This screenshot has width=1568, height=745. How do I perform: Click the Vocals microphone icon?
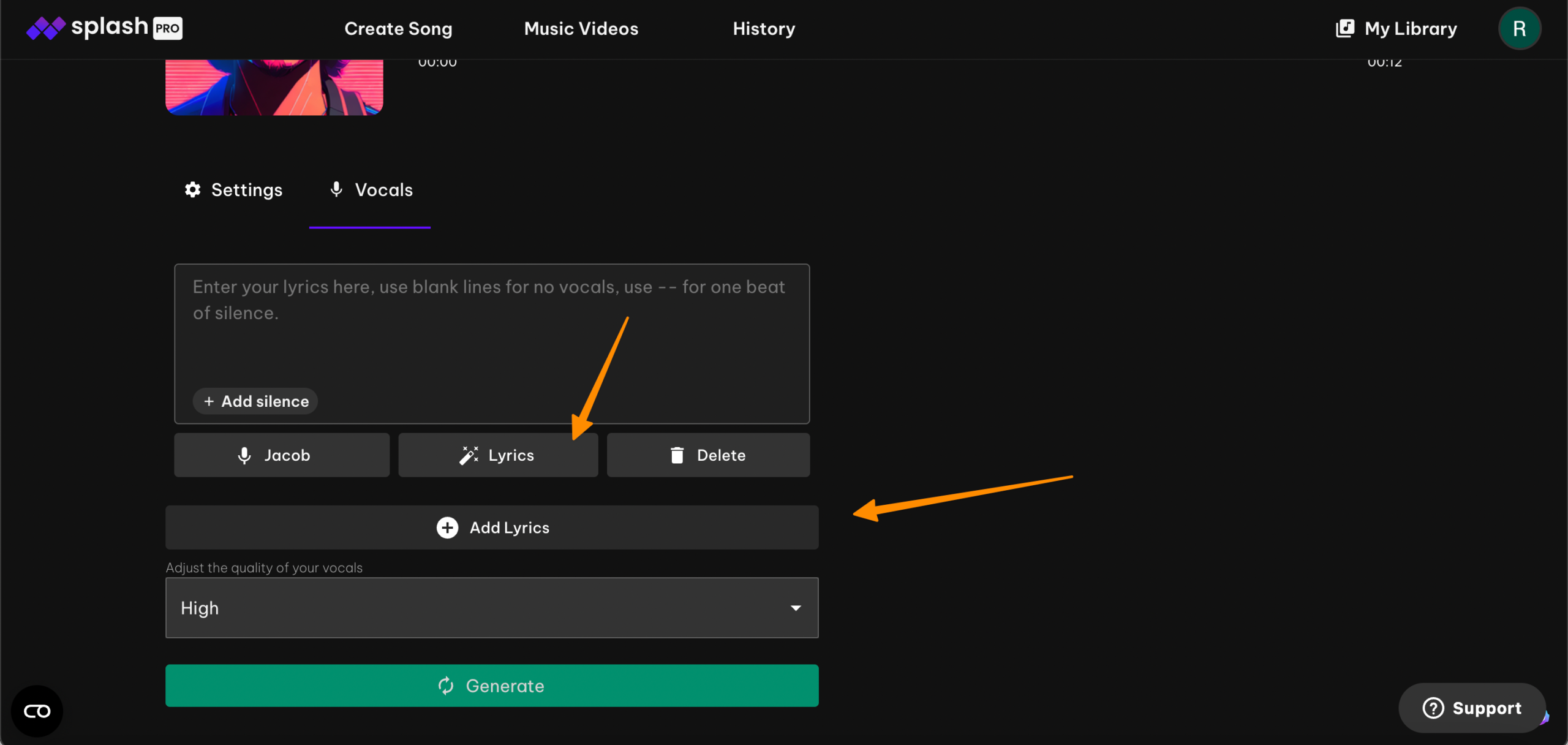(x=336, y=189)
